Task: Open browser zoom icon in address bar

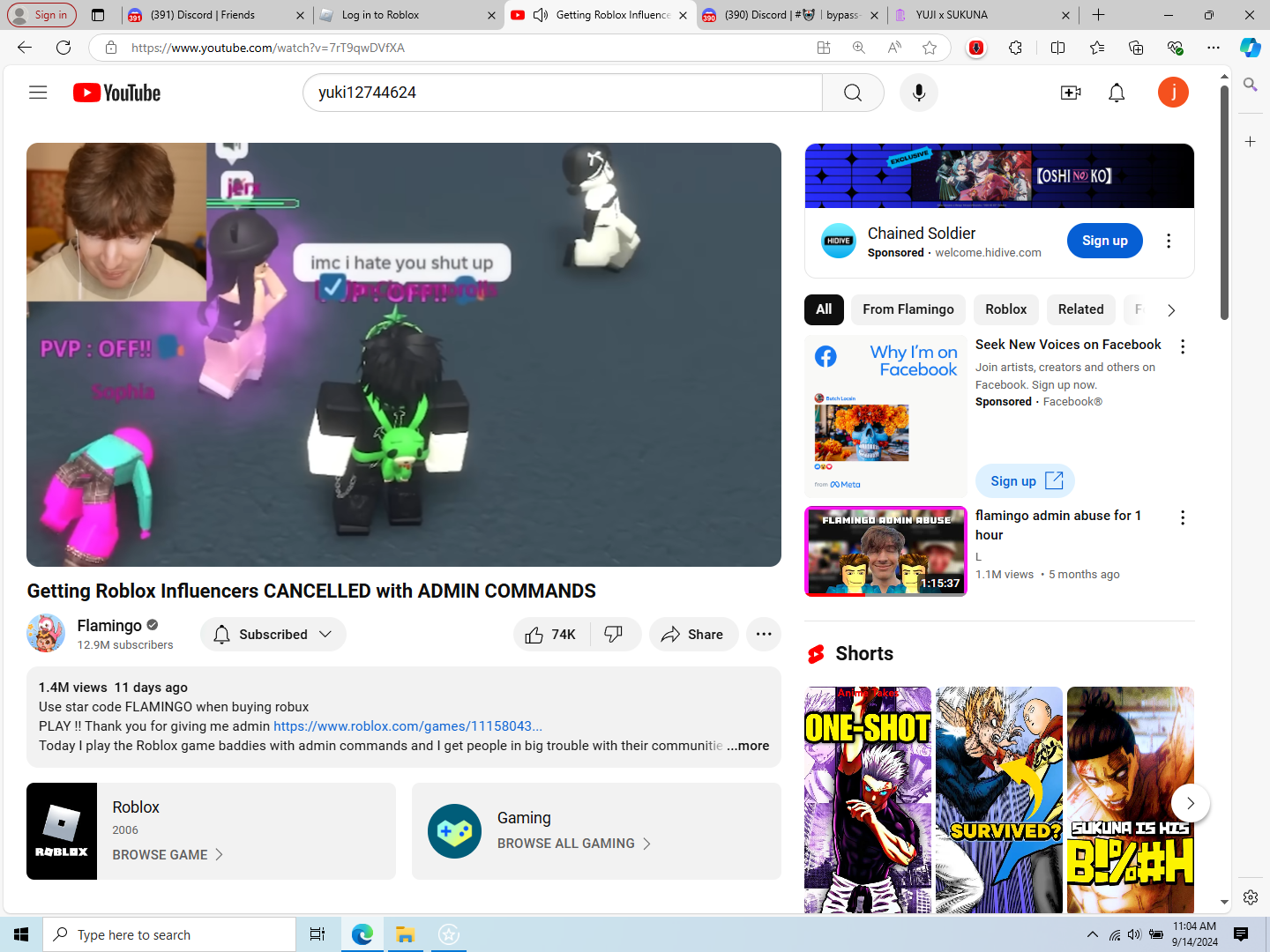Action: point(859,48)
